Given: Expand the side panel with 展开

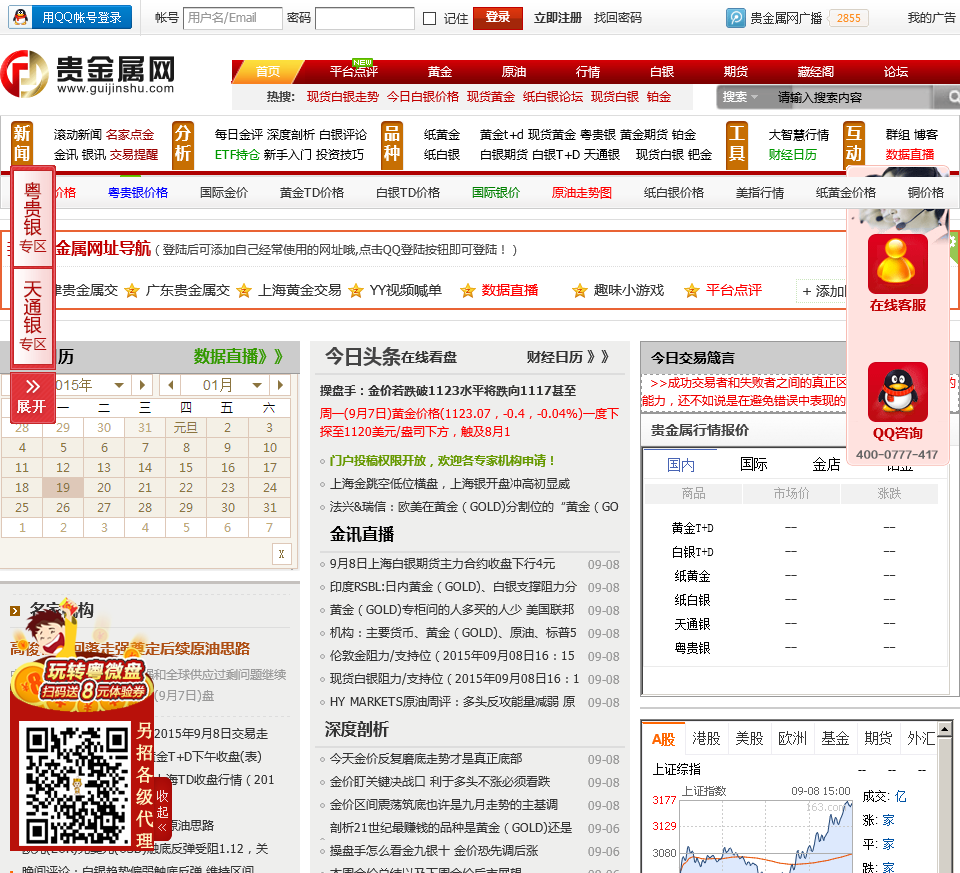Looking at the screenshot, I should pos(32,396).
